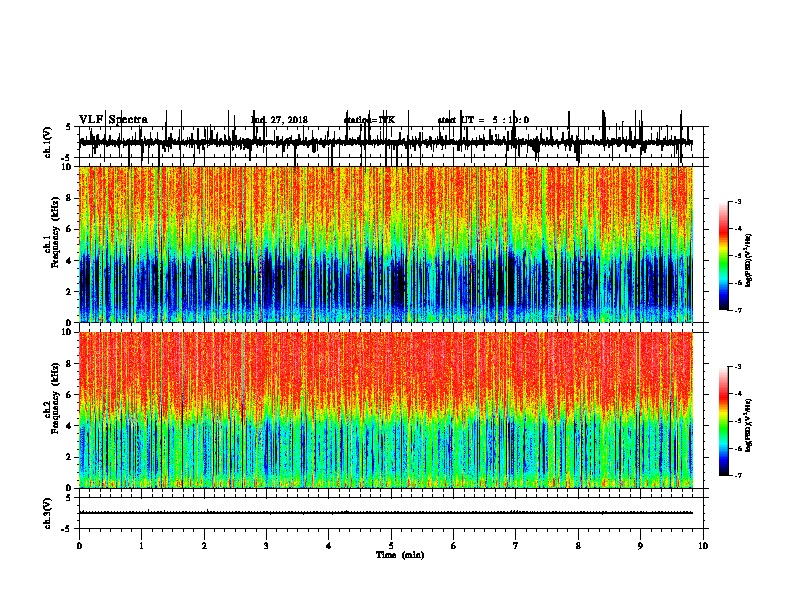Click the ch.1 colorbar "-3" value
The width and height of the screenshot is (792, 612).
tap(738, 201)
